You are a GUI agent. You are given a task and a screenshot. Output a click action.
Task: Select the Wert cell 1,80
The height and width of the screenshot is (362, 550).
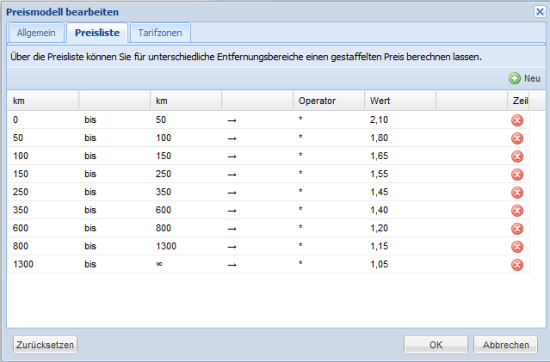coord(400,138)
